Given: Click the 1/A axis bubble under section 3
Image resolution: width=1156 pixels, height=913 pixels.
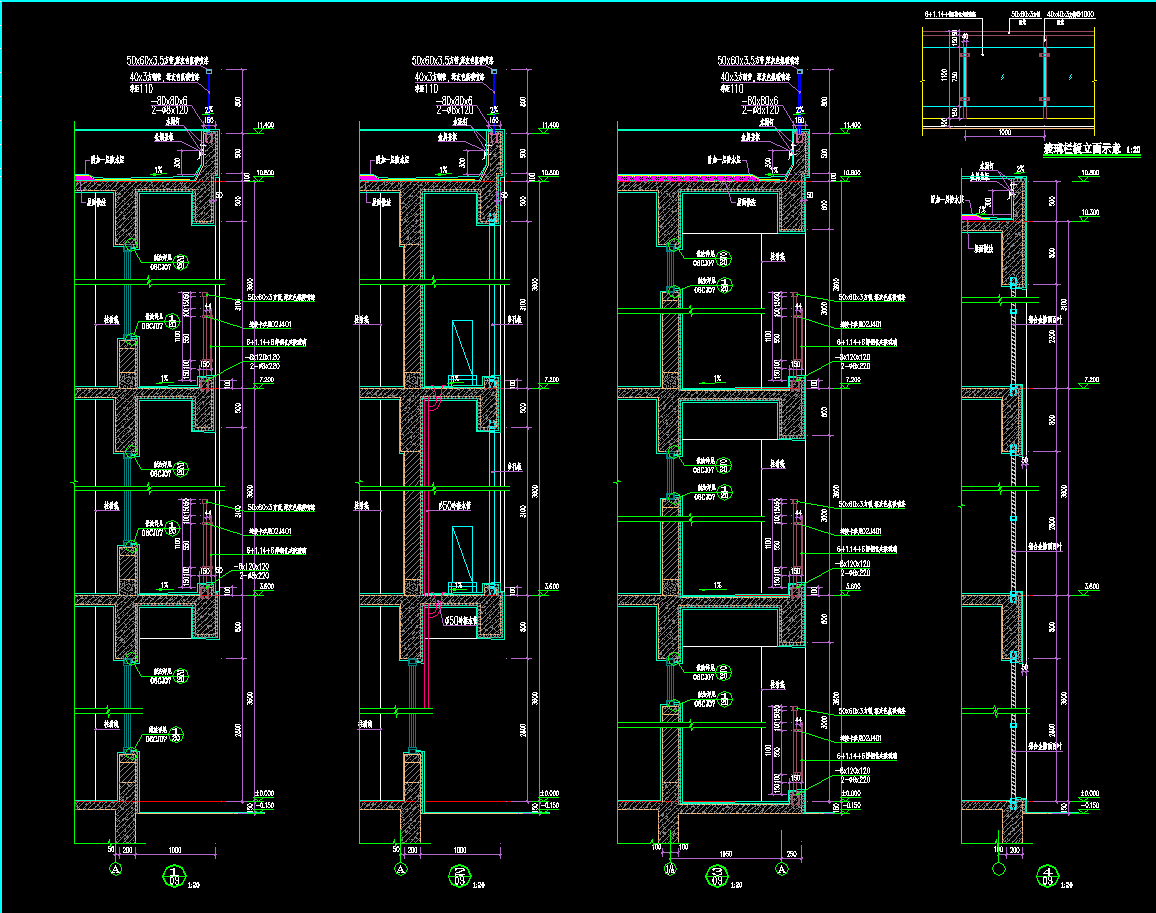Looking at the screenshot, I should (x=670, y=870).
